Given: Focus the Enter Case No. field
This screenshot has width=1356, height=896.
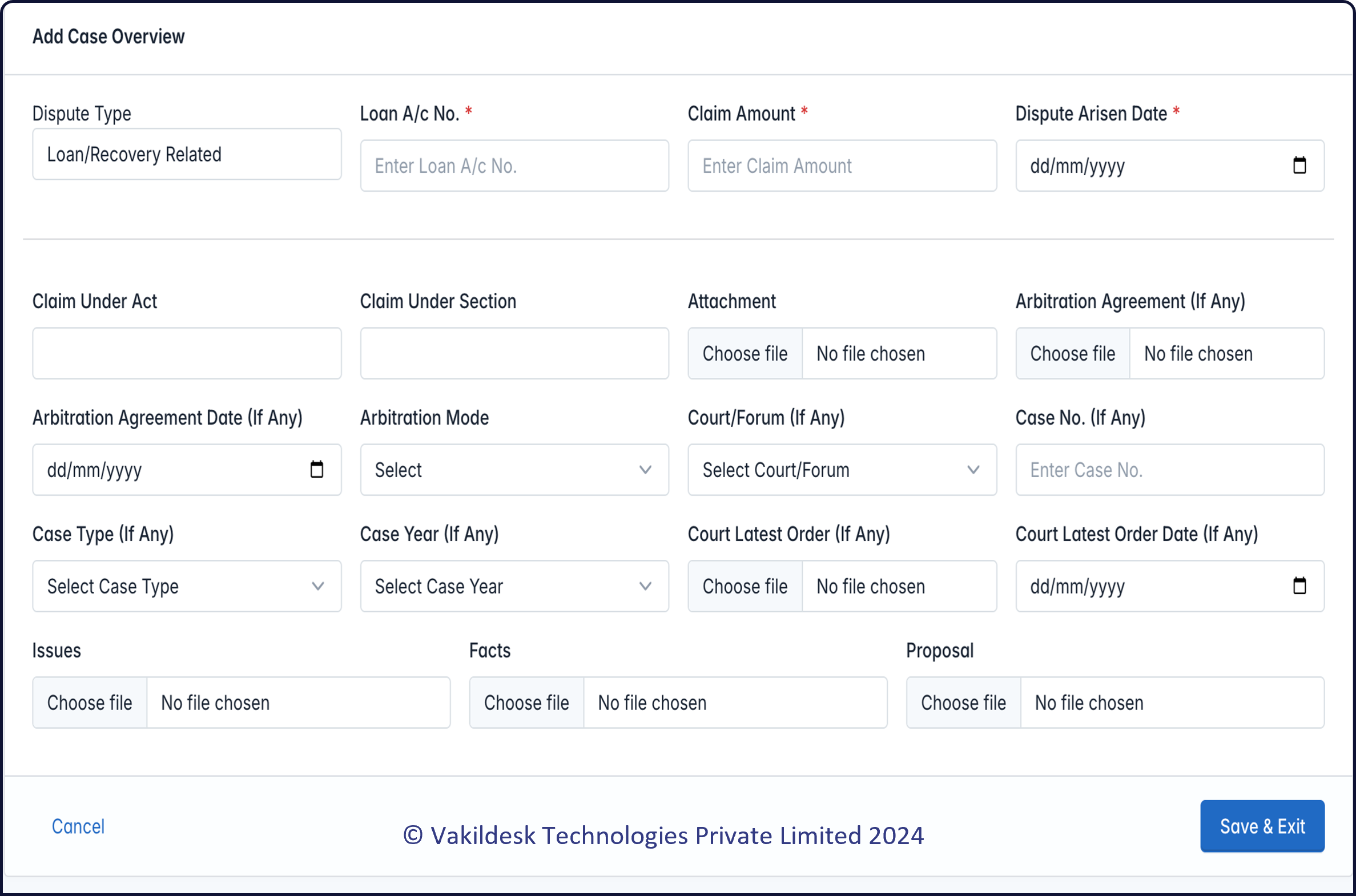Looking at the screenshot, I should pyautogui.click(x=1170, y=470).
